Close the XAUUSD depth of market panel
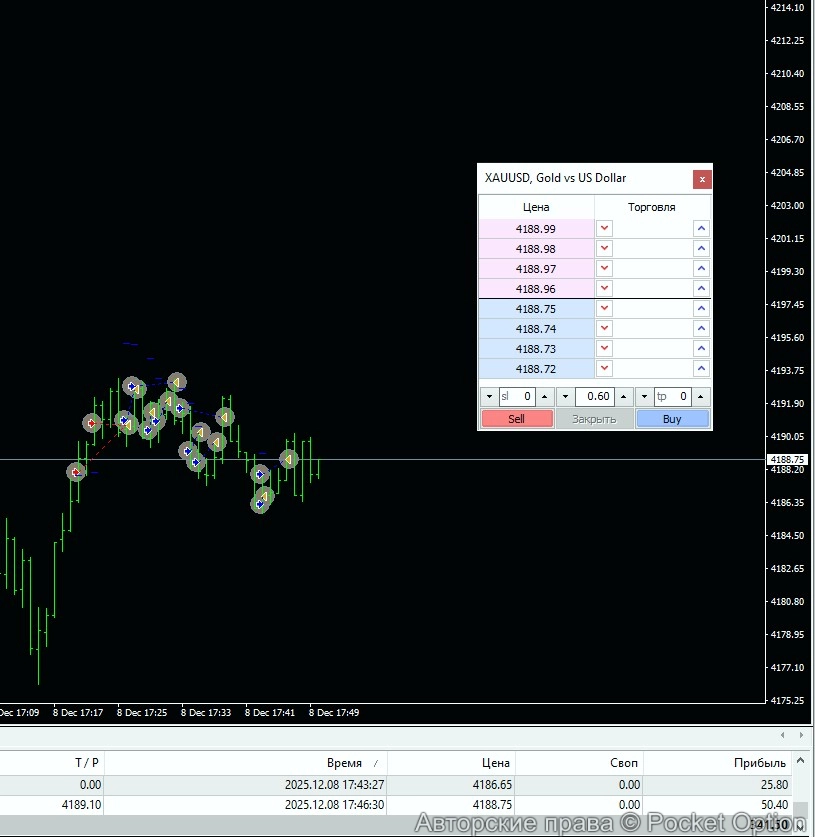 pos(702,179)
